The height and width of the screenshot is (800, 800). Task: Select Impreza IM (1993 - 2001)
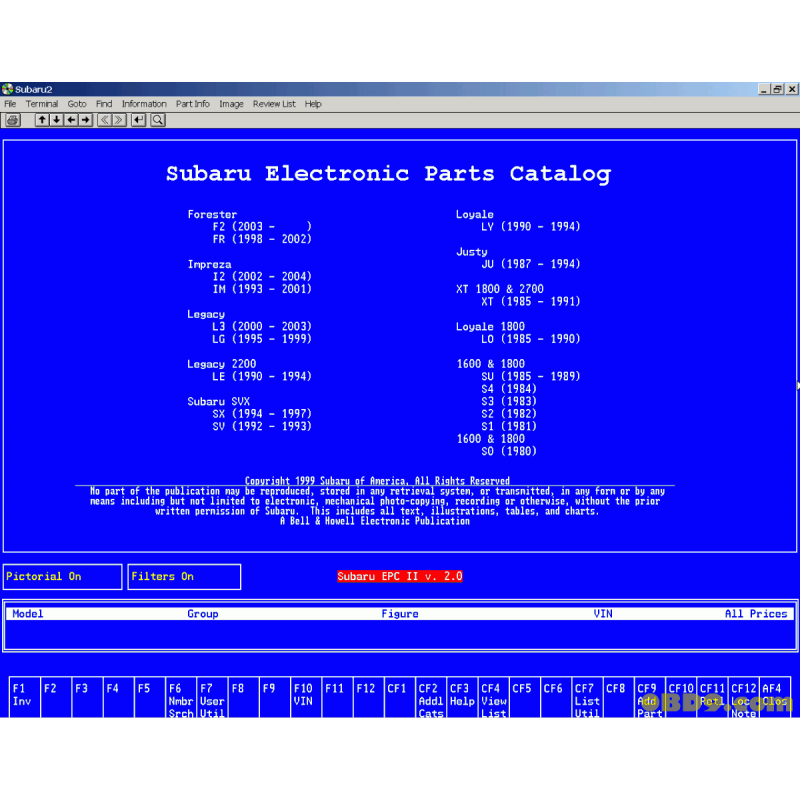[262, 289]
